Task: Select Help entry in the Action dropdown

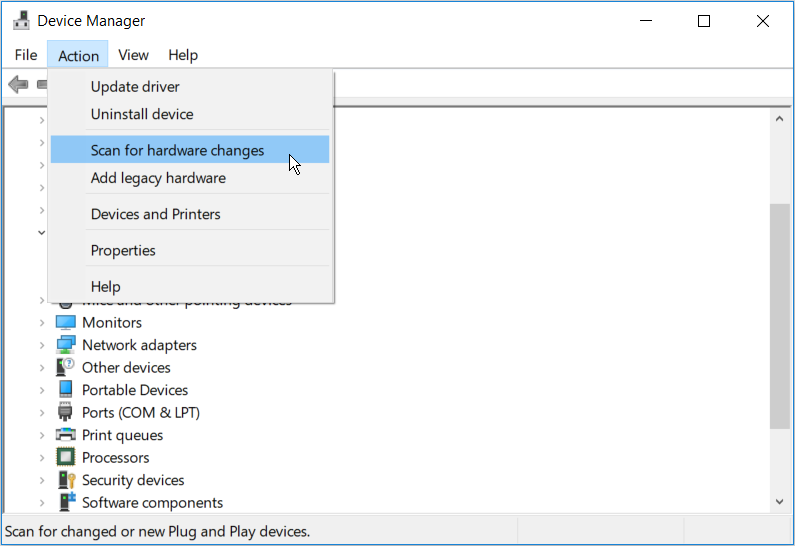Action: (190, 286)
